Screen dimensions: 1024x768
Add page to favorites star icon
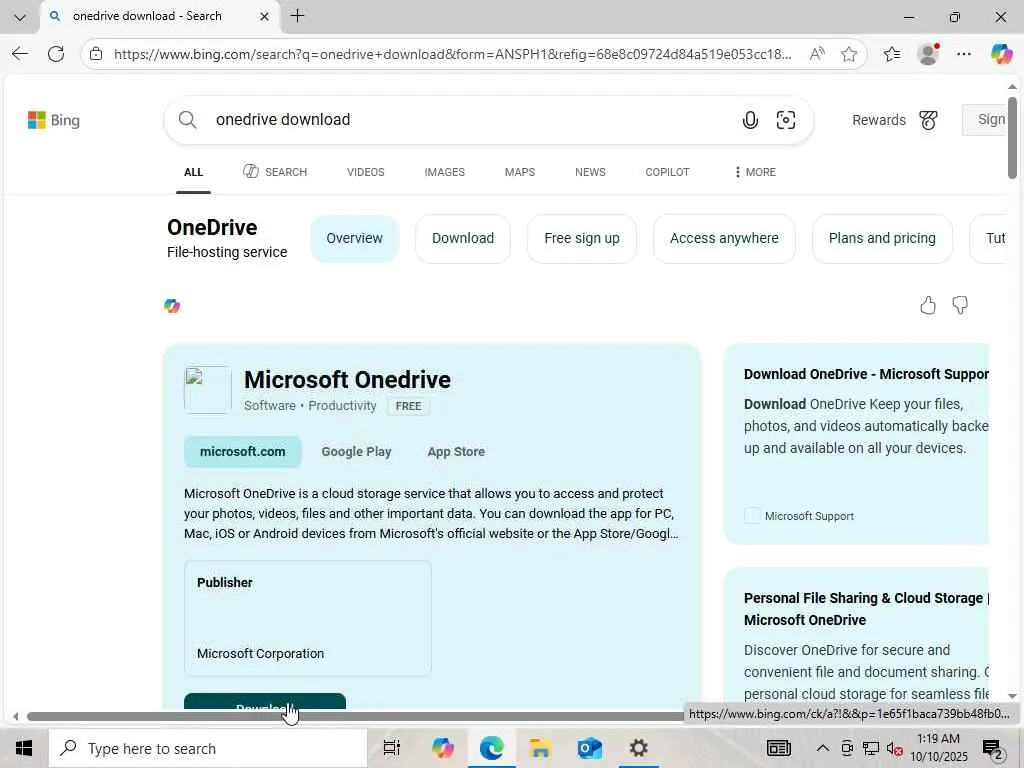(849, 54)
